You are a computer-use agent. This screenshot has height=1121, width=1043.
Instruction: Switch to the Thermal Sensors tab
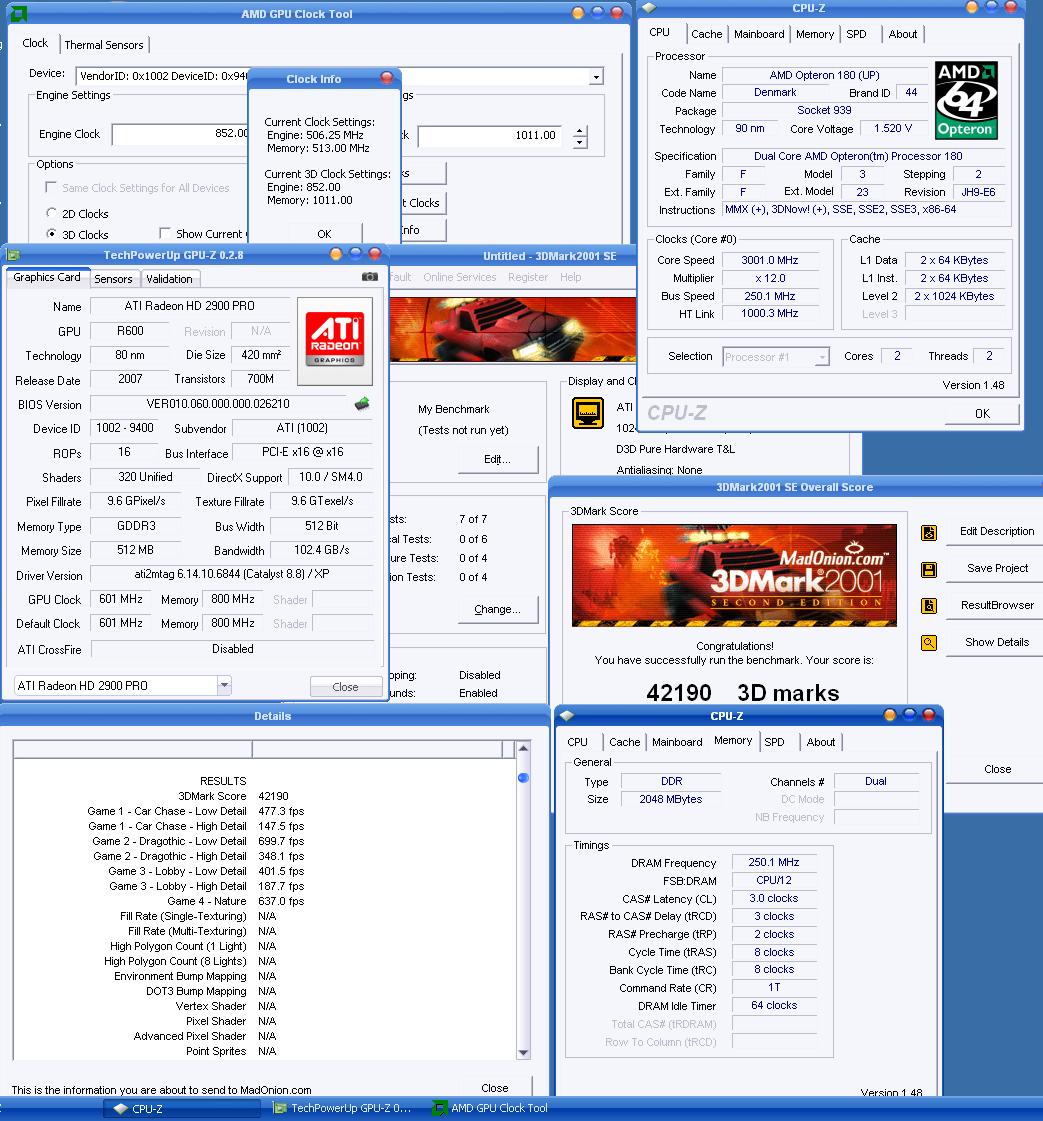click(x=104, y=44)
